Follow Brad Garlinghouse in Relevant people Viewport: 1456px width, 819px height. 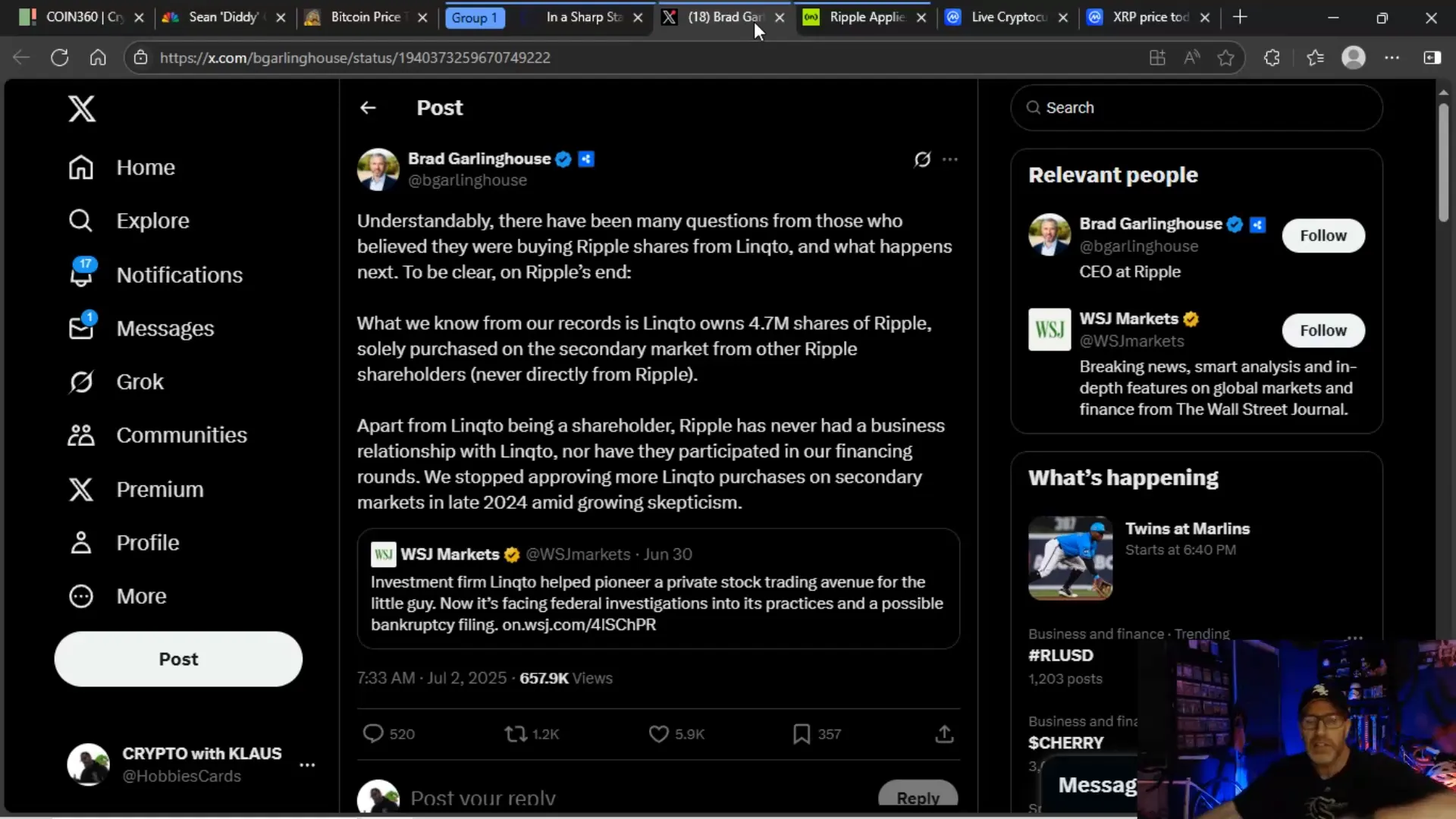click(x=1323, y=235)
